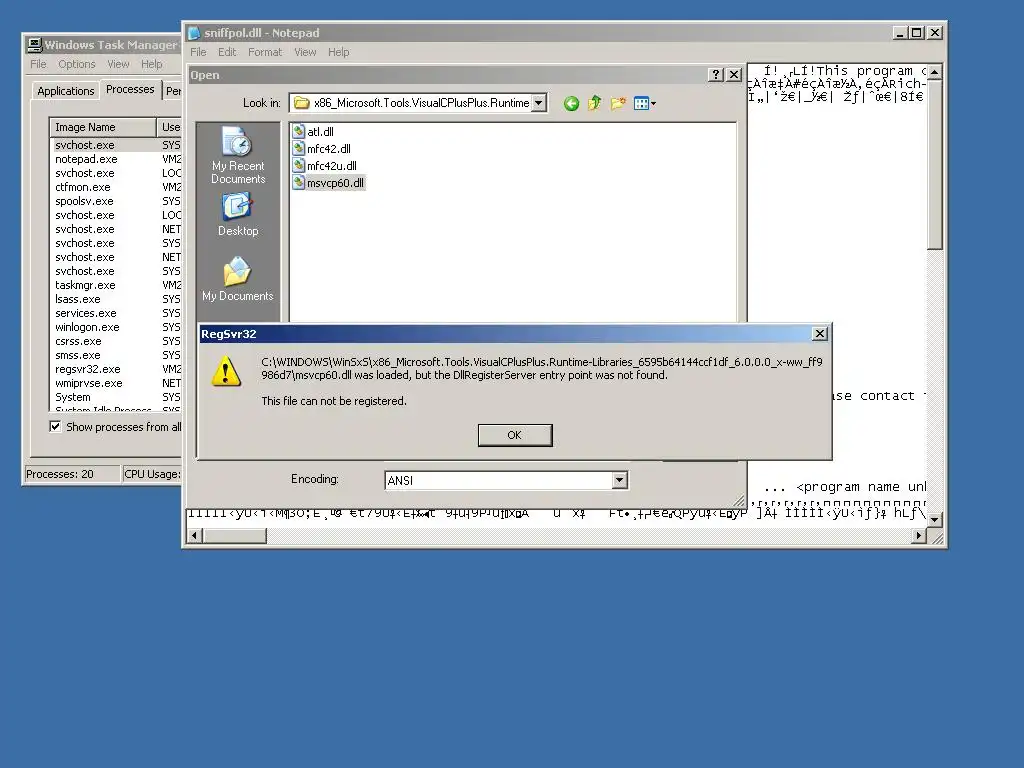Go to Desktop in the places bar
The height and width of the screenshot is (768, 1024).
(238, 214)
